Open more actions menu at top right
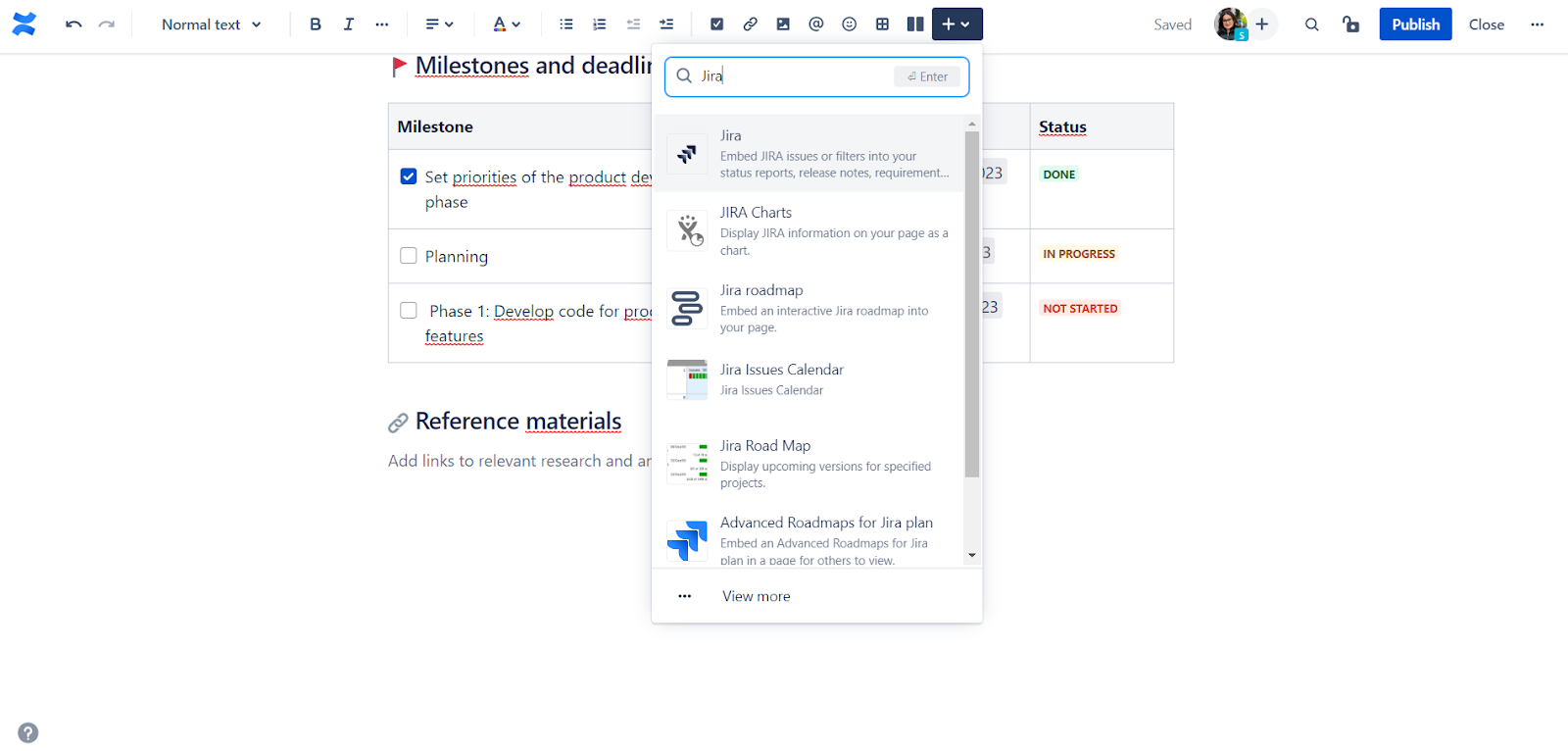1568x751 pixels. tap(1538, 25)
